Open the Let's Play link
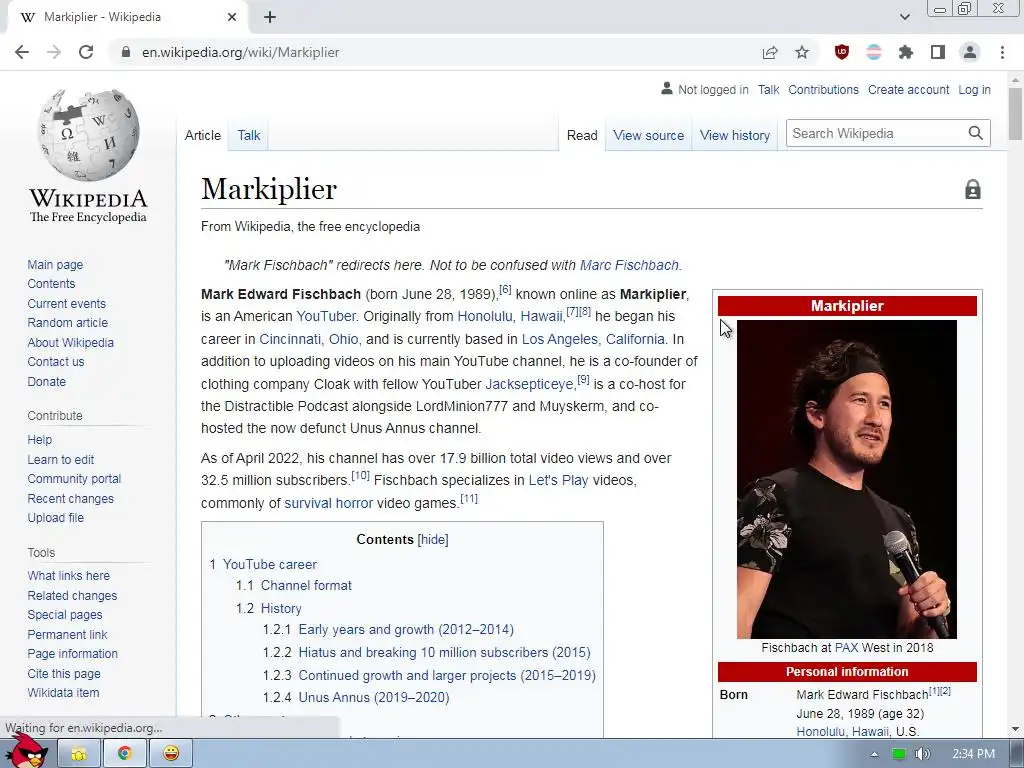The height and width of the screenshot is (768, 1024). pos(558,480)
